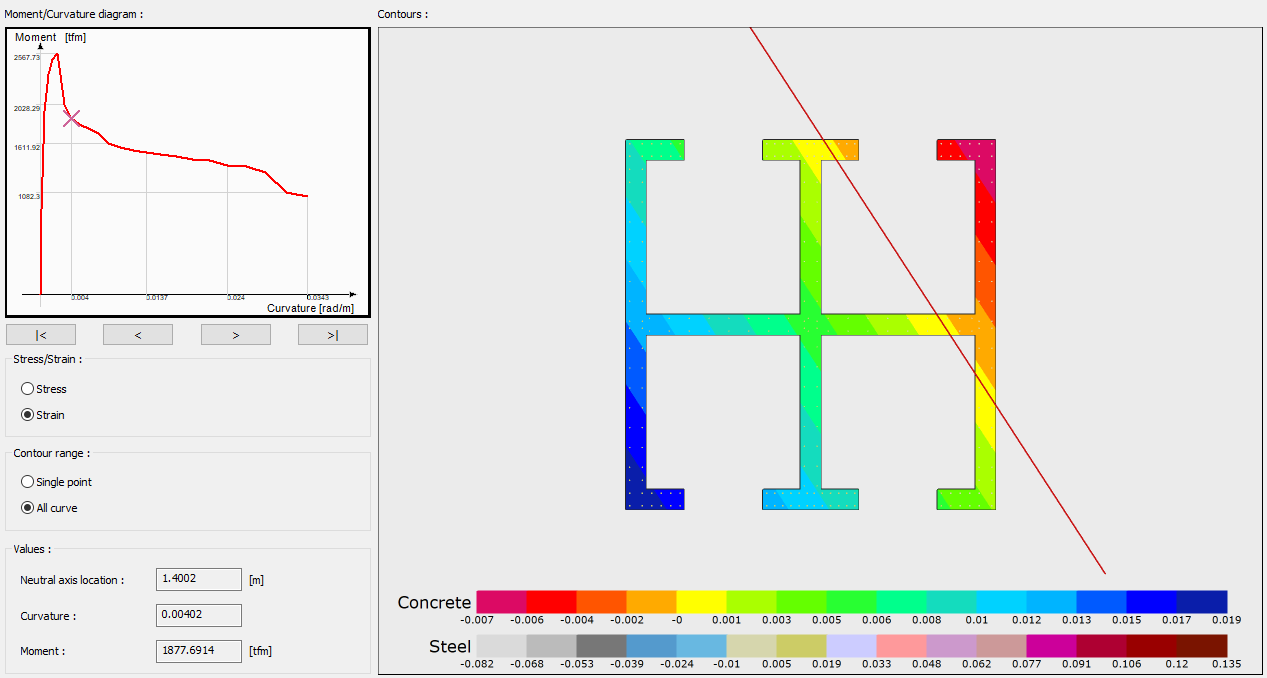The height and width of the screenshot is (678, 1267).
Task: Click the pink X marker on the moment curve
Action: pos(70,118)
